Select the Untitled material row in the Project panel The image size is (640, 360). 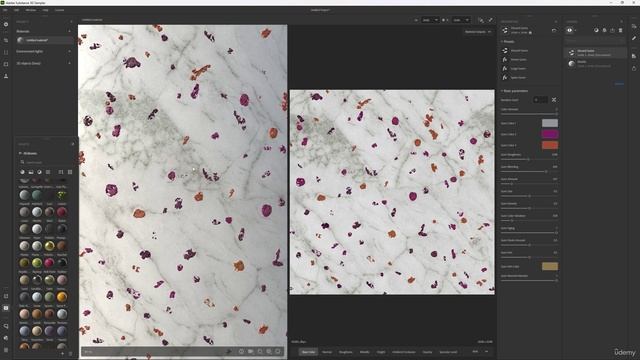44,40
